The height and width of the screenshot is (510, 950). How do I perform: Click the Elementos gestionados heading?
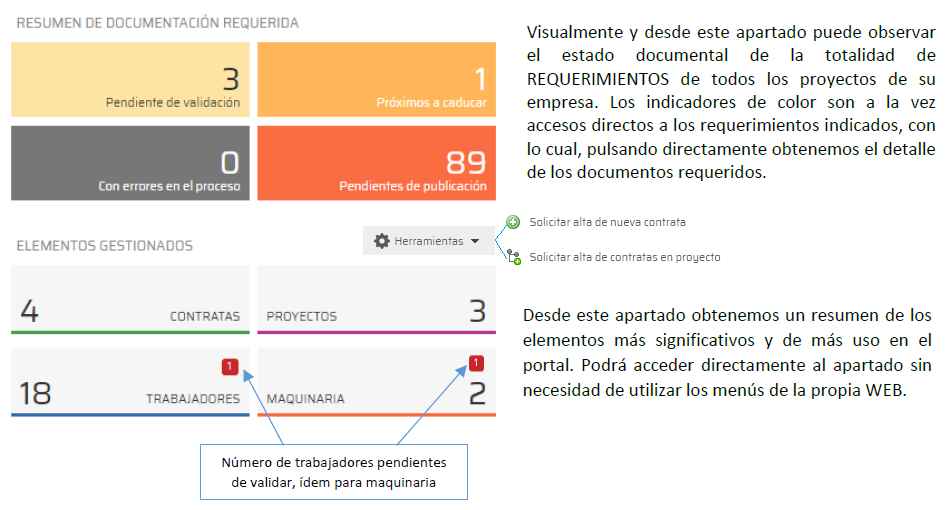[x=105, y=245]
